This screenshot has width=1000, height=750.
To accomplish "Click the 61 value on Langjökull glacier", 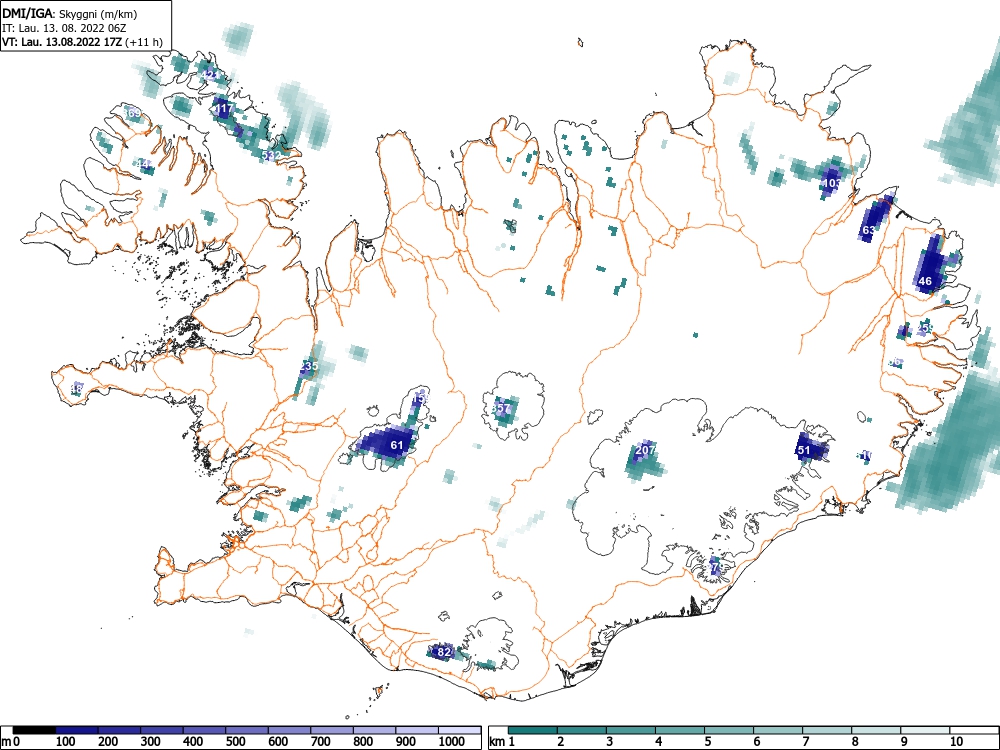I will point(397,445).
